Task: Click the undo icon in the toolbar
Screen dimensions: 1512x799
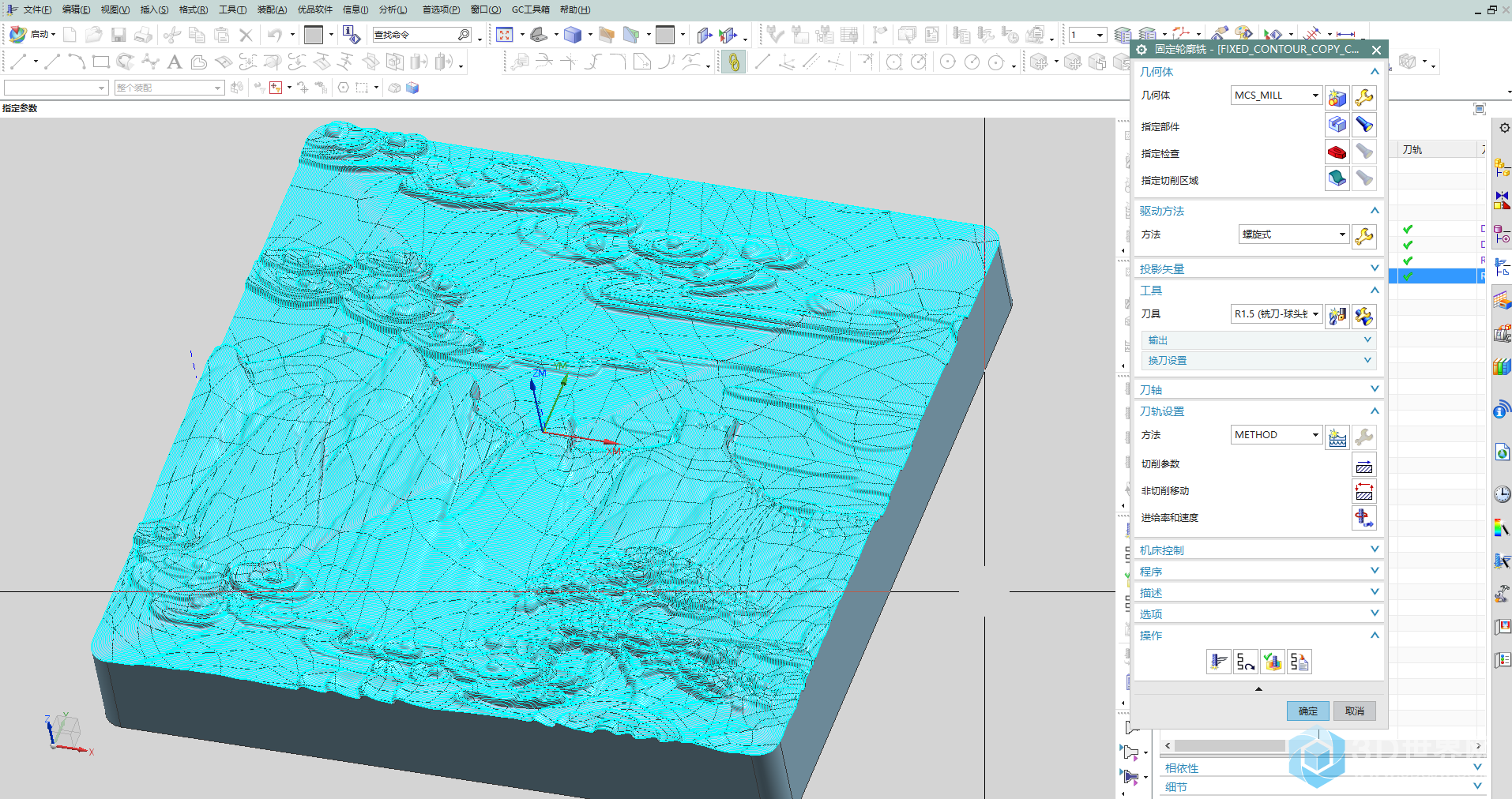Action: point(275,35)
